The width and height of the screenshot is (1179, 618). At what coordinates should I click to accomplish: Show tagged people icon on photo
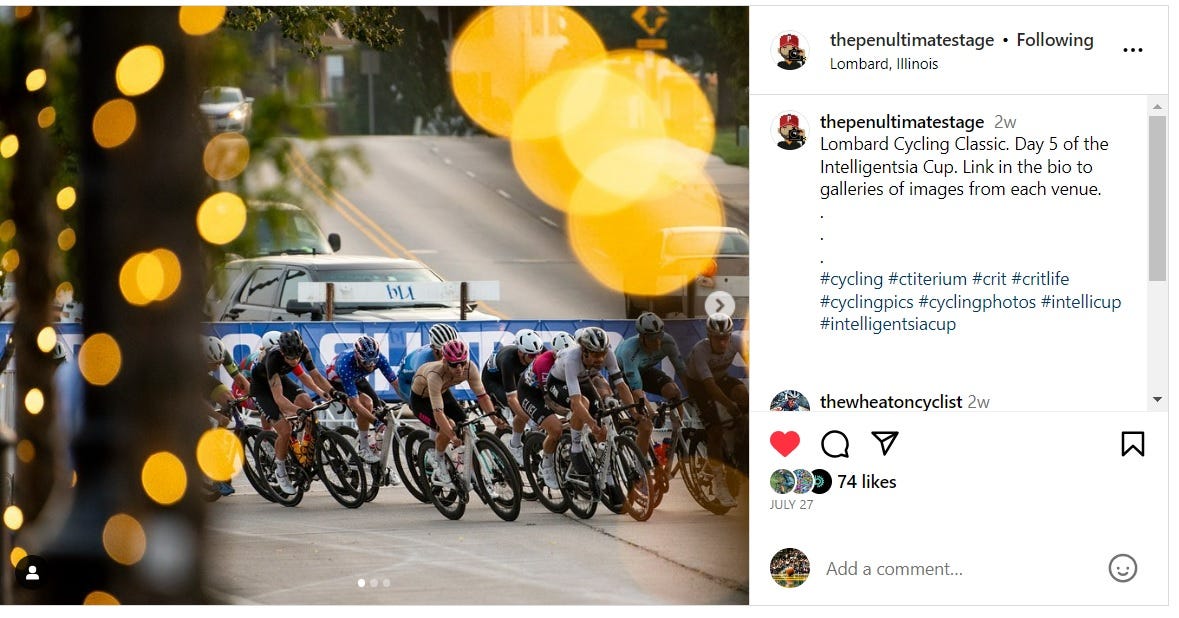coord(32,574)
